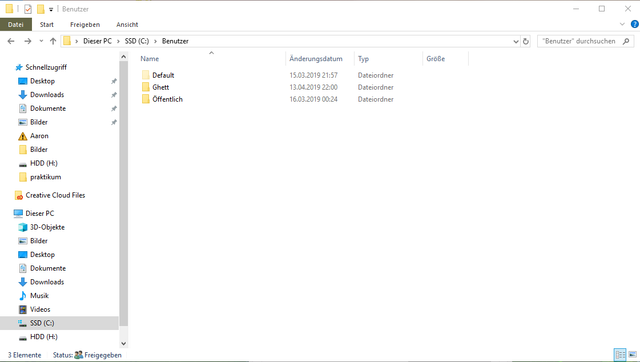
Task: Expand the breadcrumb arrow after SSD (C:)
Action: [156, 41]
